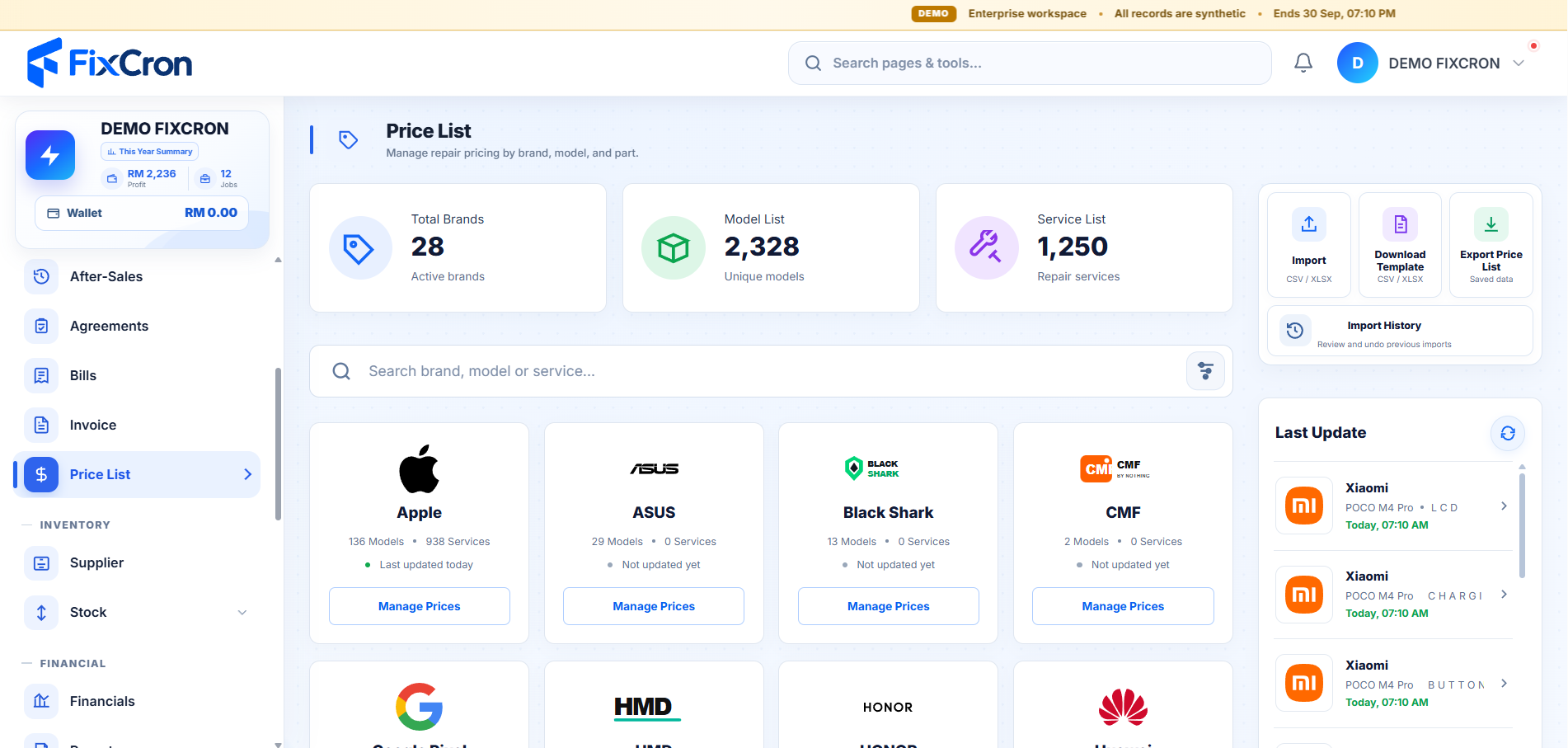Click the Download Template document icon

[x=1400, y=224]
